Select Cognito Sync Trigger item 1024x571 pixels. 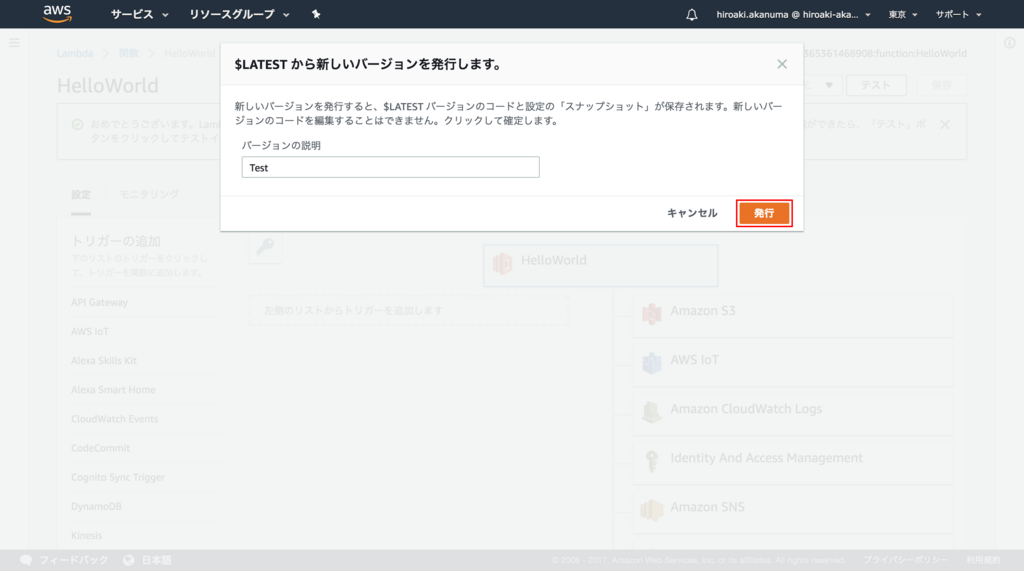click(118, 478)
